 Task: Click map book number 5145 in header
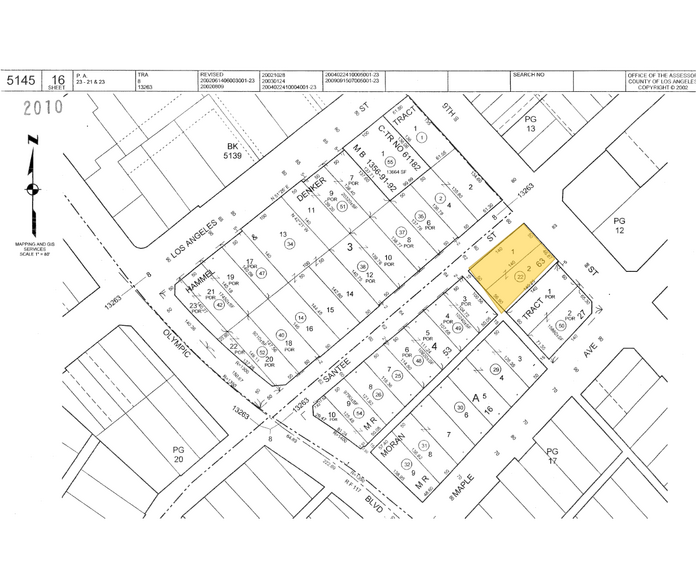pos(20,80)
